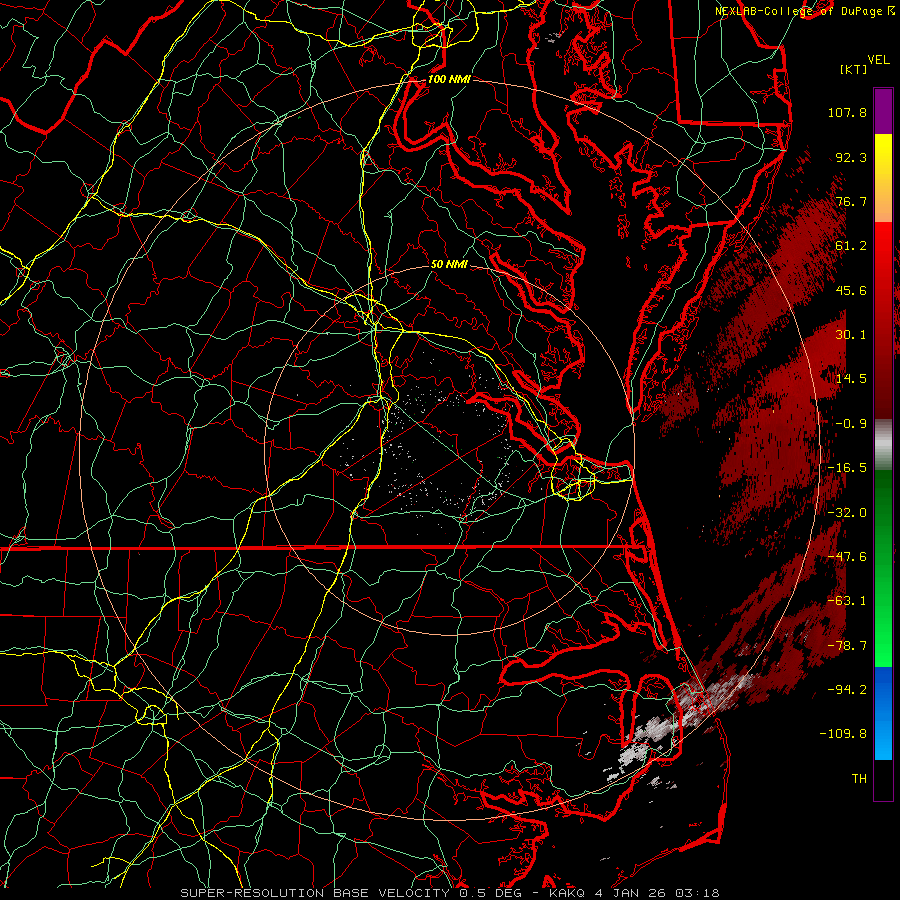Click the 61.2 scale value
900x900 pixels.
coord(851,246)
